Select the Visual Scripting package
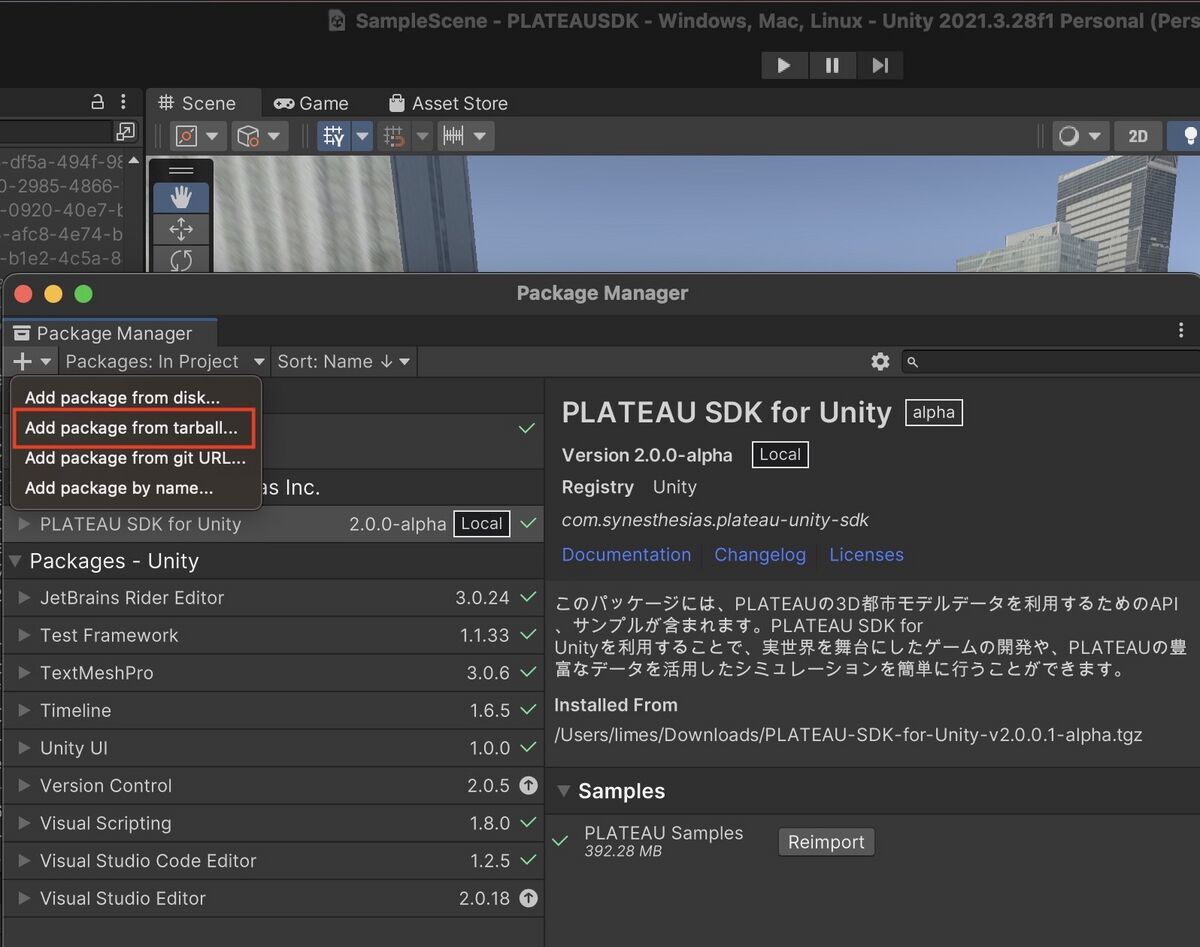 272,823
